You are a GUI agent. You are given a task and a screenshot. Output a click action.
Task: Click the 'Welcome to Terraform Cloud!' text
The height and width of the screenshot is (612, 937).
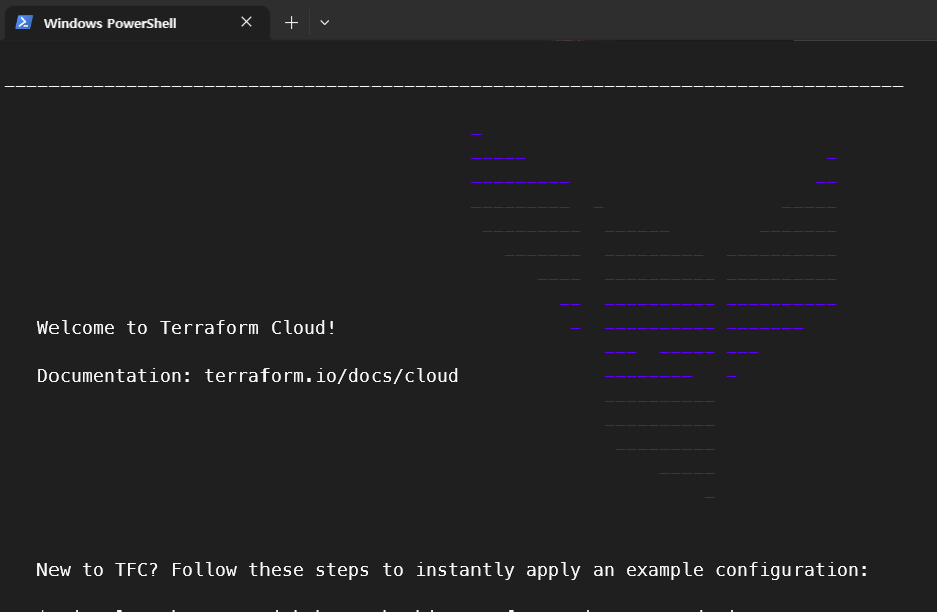coord(186,328)
